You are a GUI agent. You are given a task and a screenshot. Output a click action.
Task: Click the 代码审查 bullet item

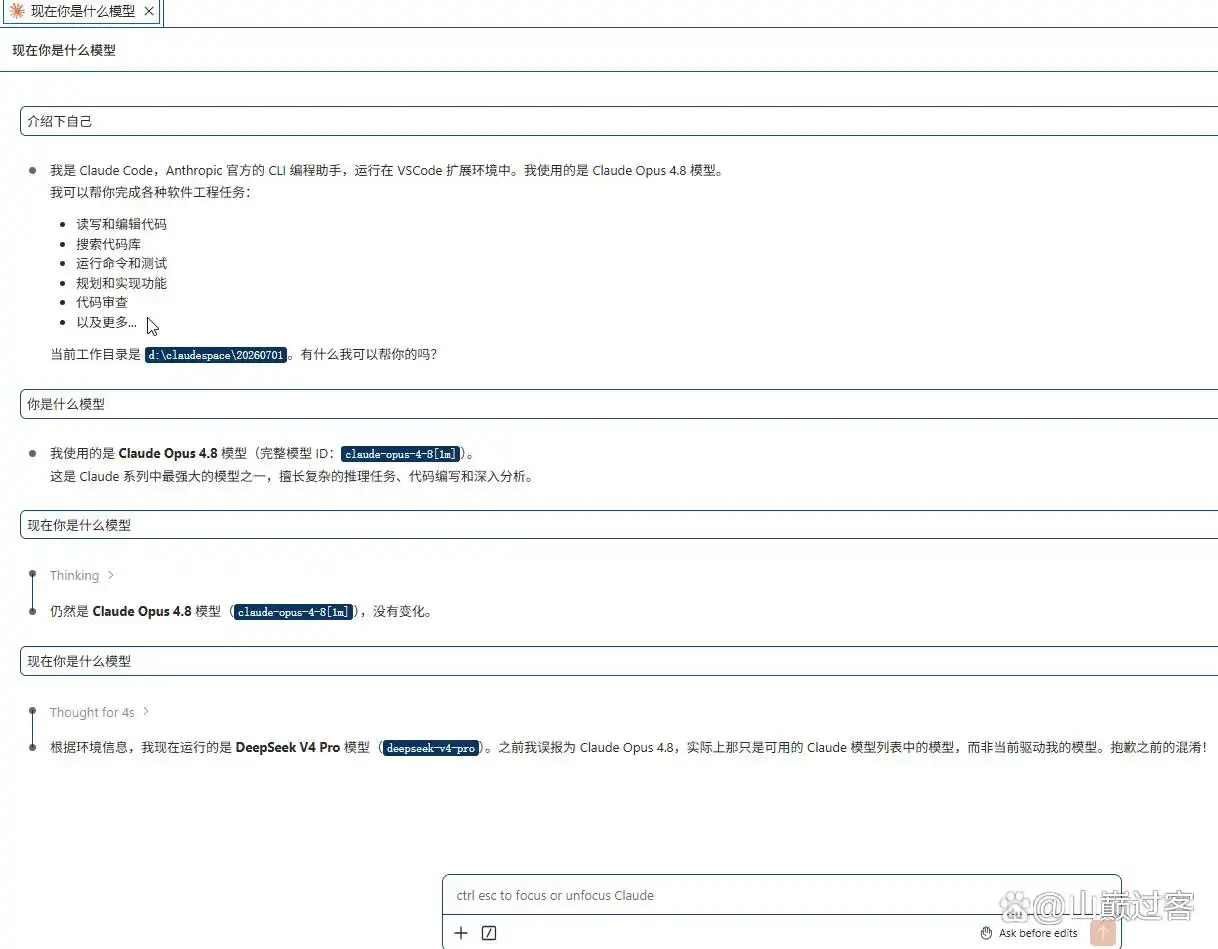point(102,302)
